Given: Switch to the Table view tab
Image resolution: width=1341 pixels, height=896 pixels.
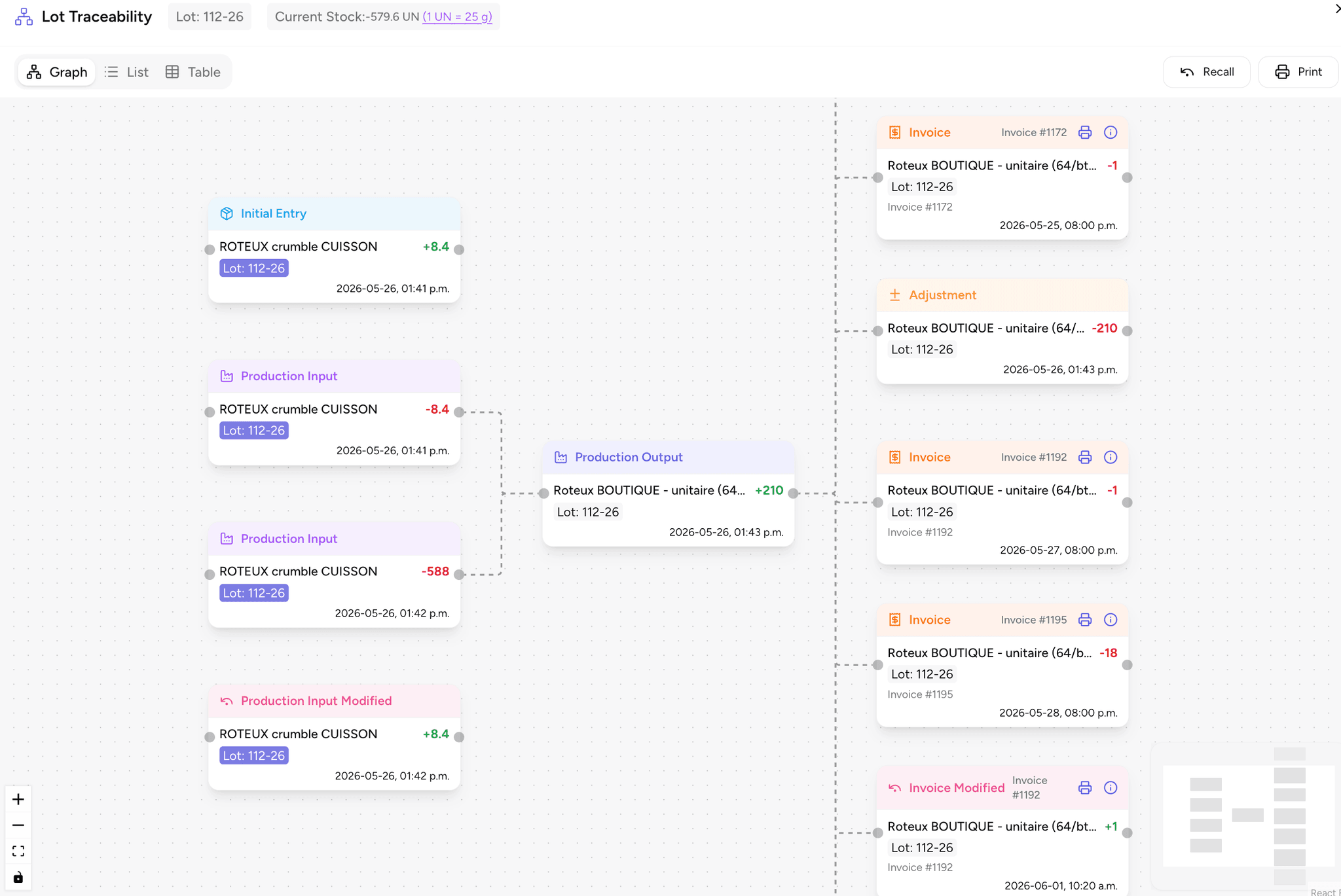Looking at the screenshot, I should 193,72.
